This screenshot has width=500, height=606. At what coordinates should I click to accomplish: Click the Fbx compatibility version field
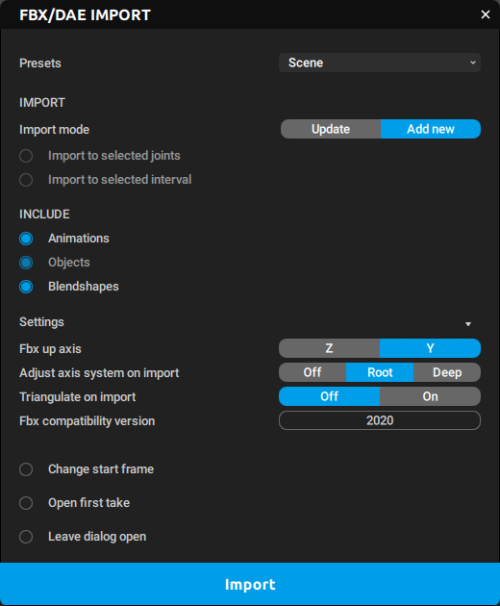[x=380, y=420]
